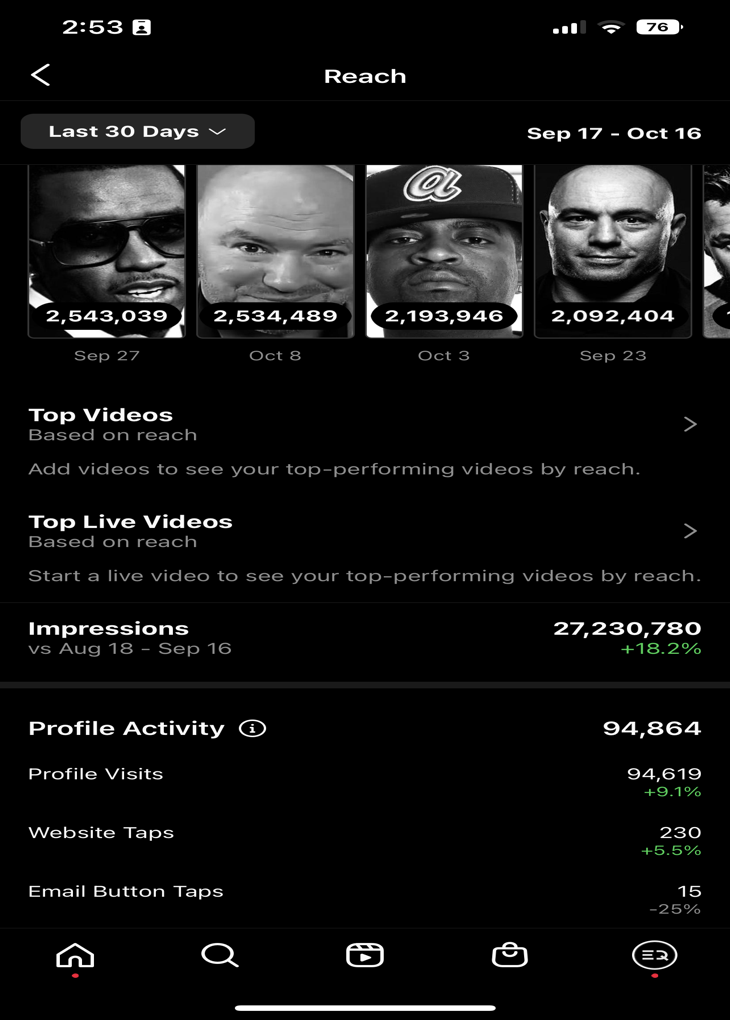Open the profile menu icon
Screen dimensions: 730x1020
point(655,955)
